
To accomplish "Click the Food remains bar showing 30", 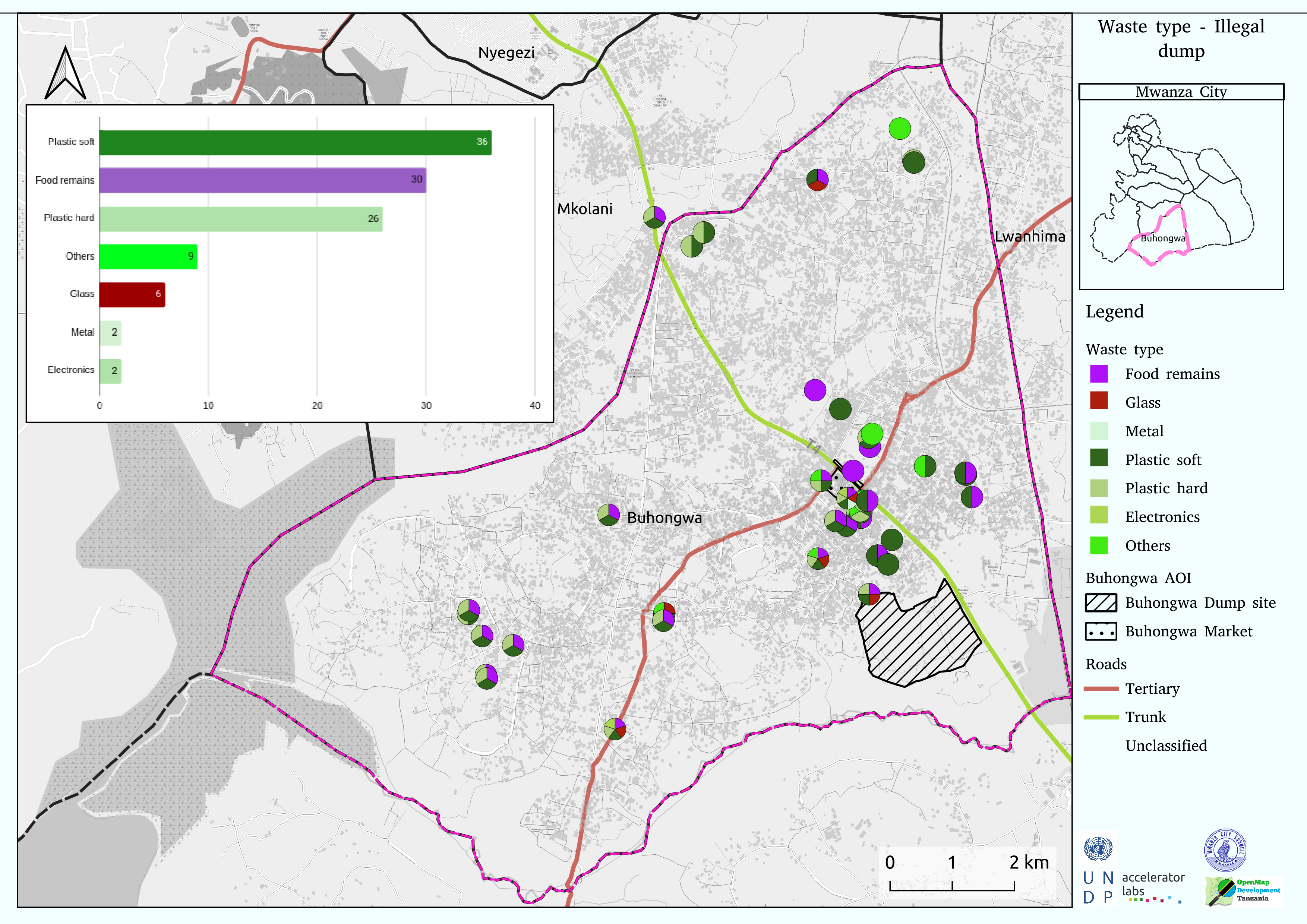I will 262,180.
